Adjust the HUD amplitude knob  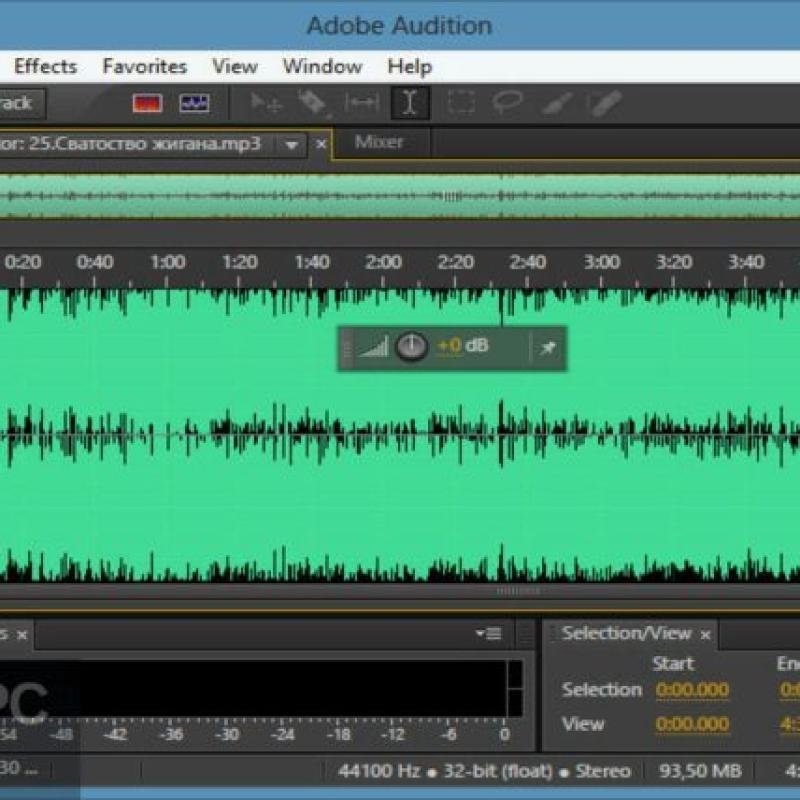[411, 346]
